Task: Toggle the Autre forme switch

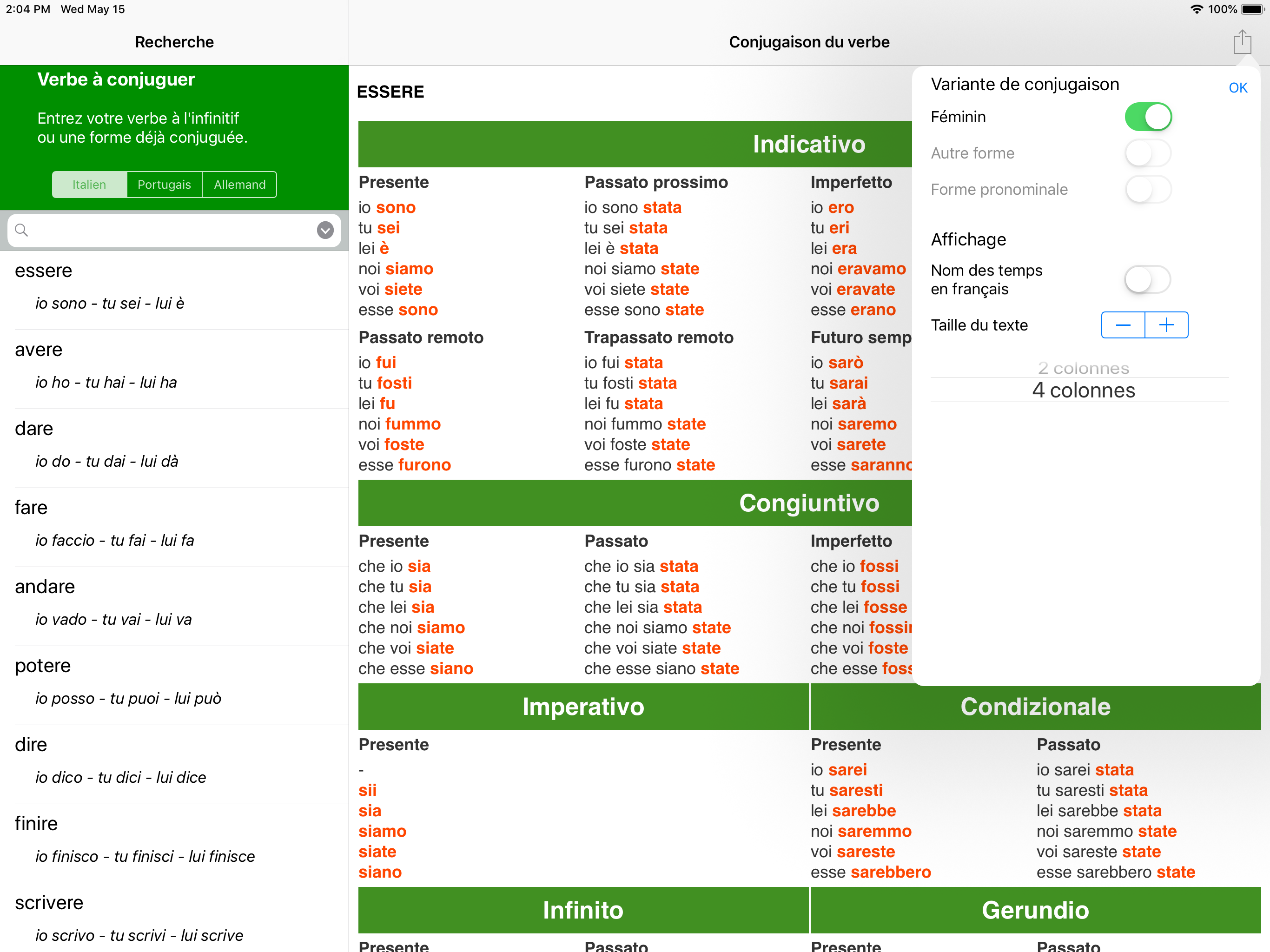Action: click(x=1148, y=153)
